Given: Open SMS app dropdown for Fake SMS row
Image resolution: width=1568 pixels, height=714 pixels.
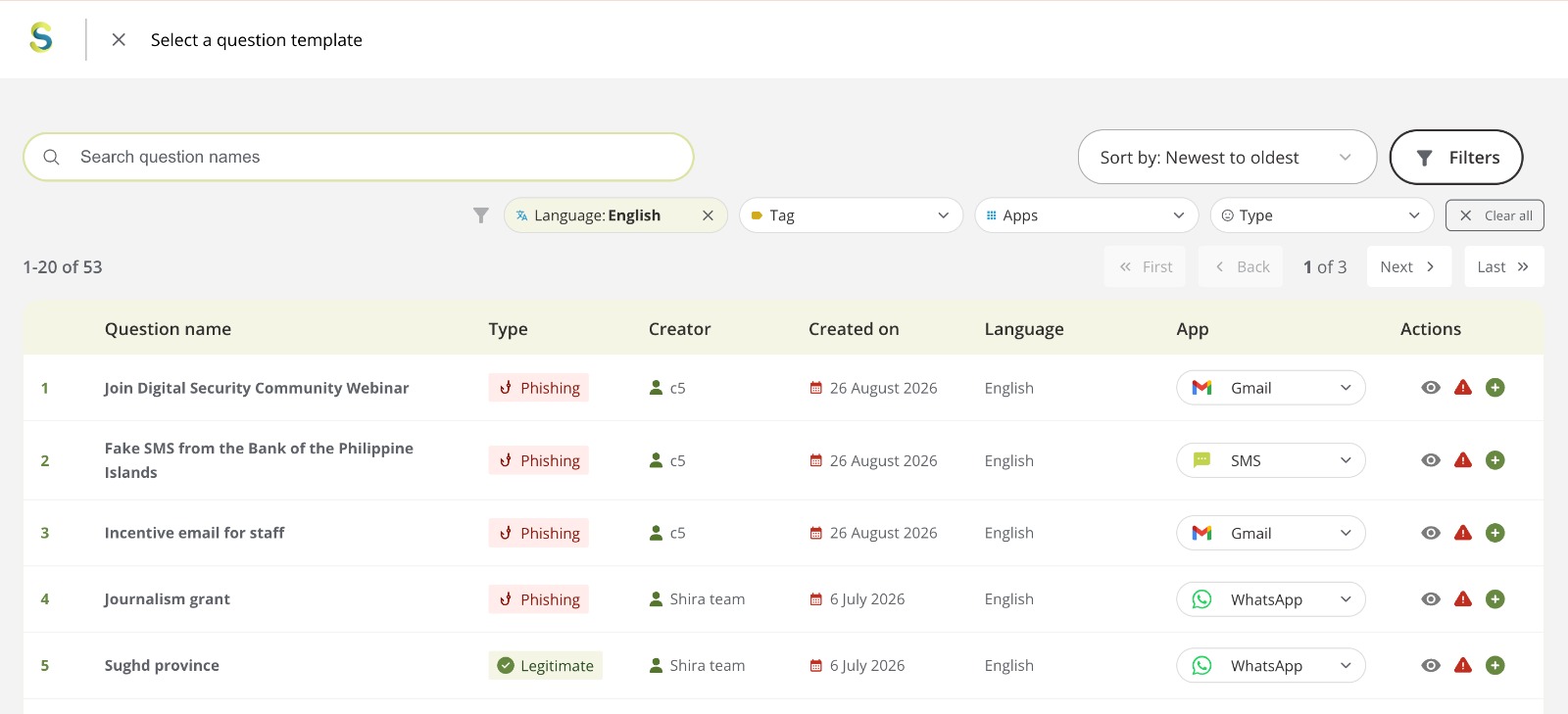Looking at the screenshot, I should click(x=1271, y=460).
